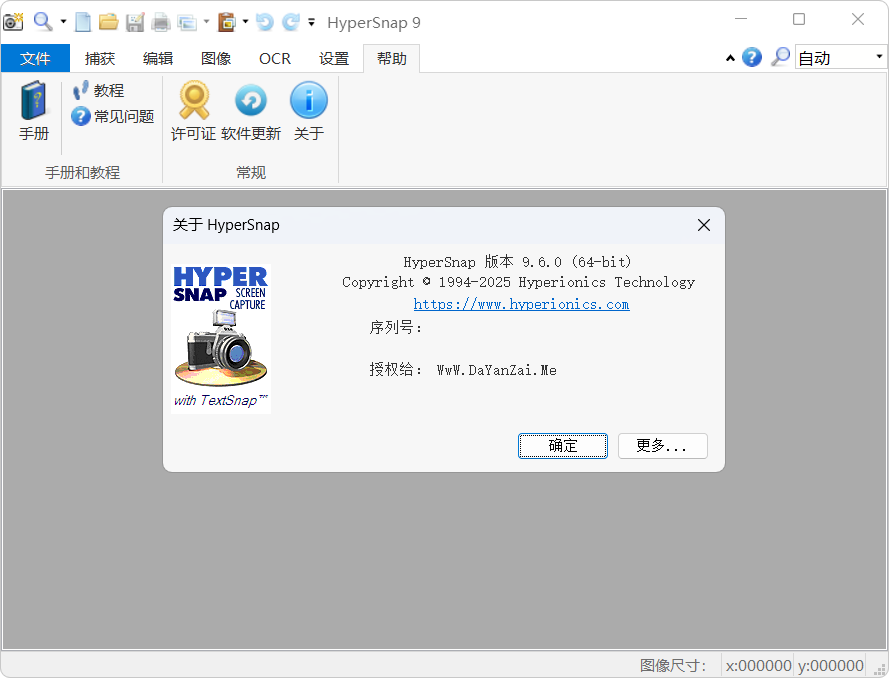
Task: Click the Copyright 1994-2025 Hyperionics line
Action: pos(518,282)
